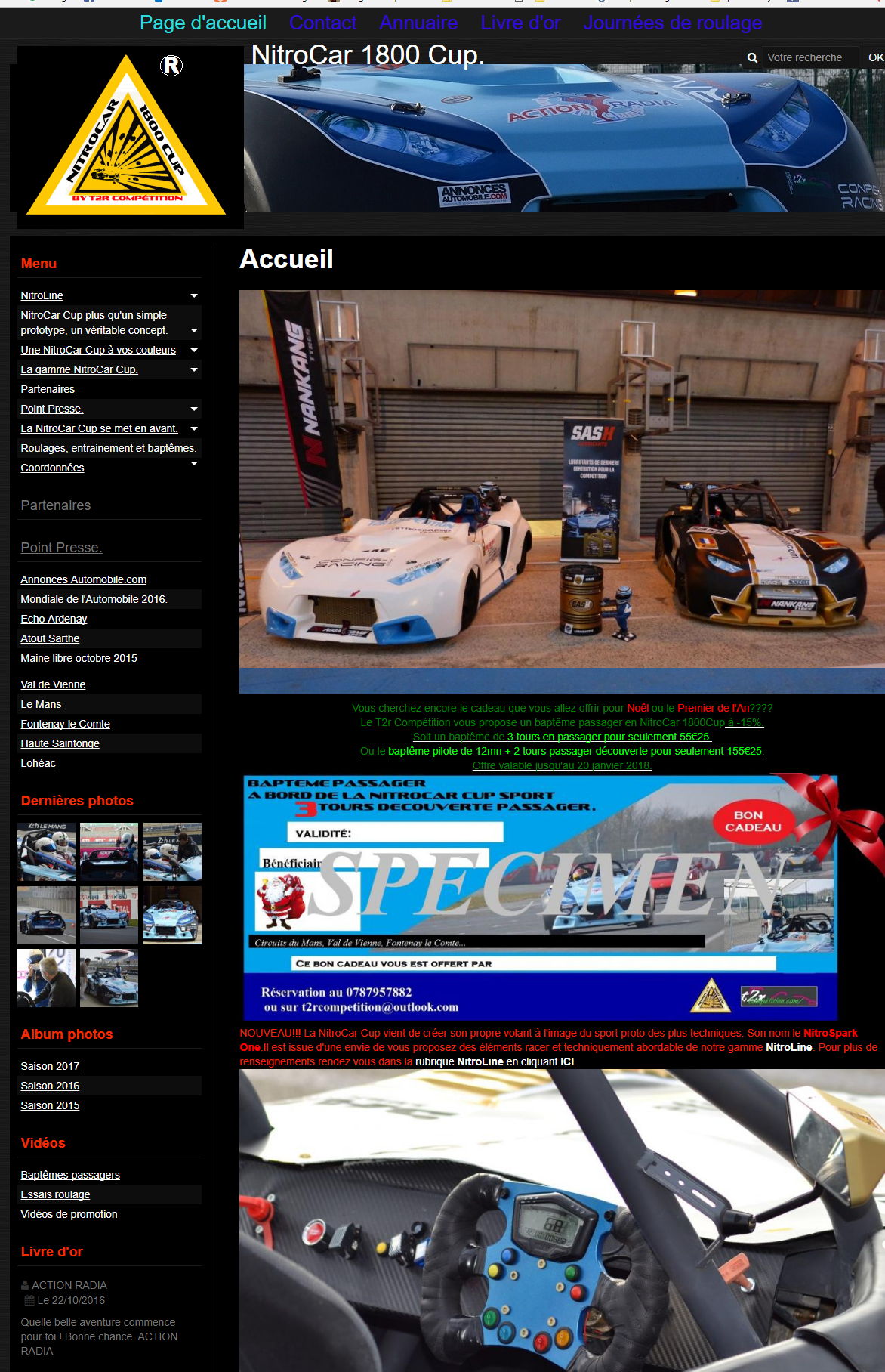Open the Livre d'or nav item
The height and width of the screenshot is (1372, 885).
tap(520, 23)
